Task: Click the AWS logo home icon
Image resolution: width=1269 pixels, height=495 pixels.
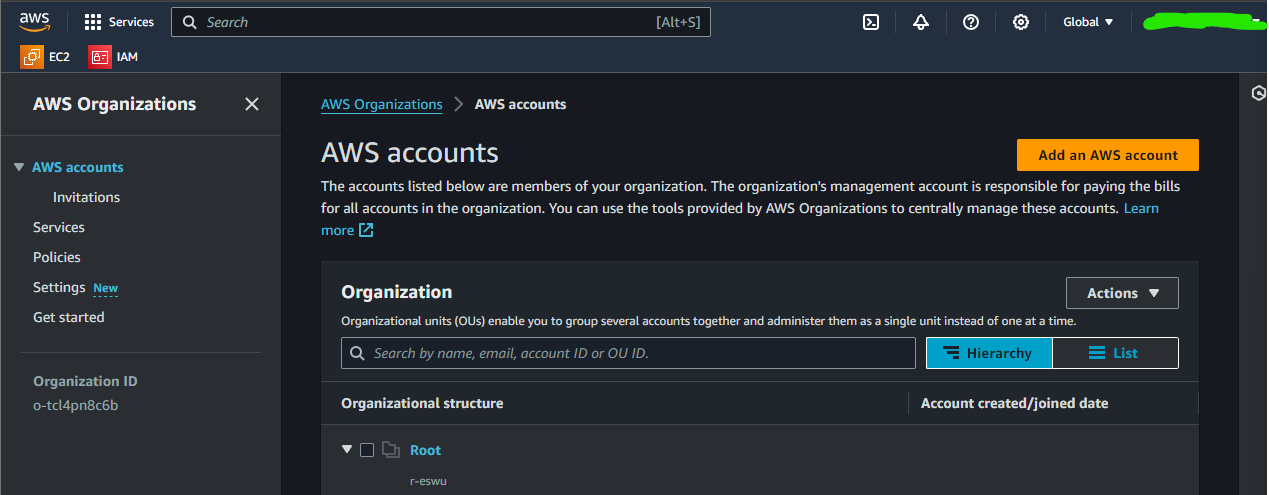Action: coord(35,22)
